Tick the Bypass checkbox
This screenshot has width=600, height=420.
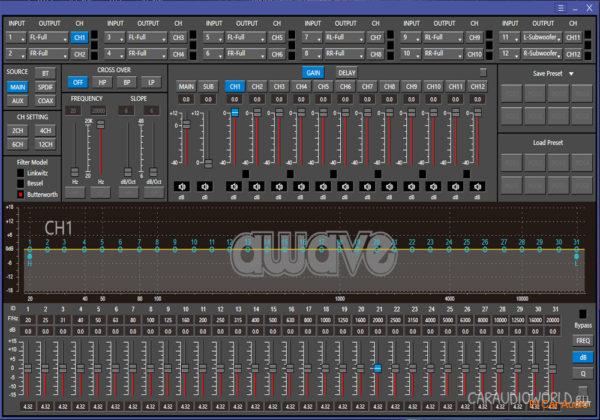pyautogui.click(x=583, y=314)
